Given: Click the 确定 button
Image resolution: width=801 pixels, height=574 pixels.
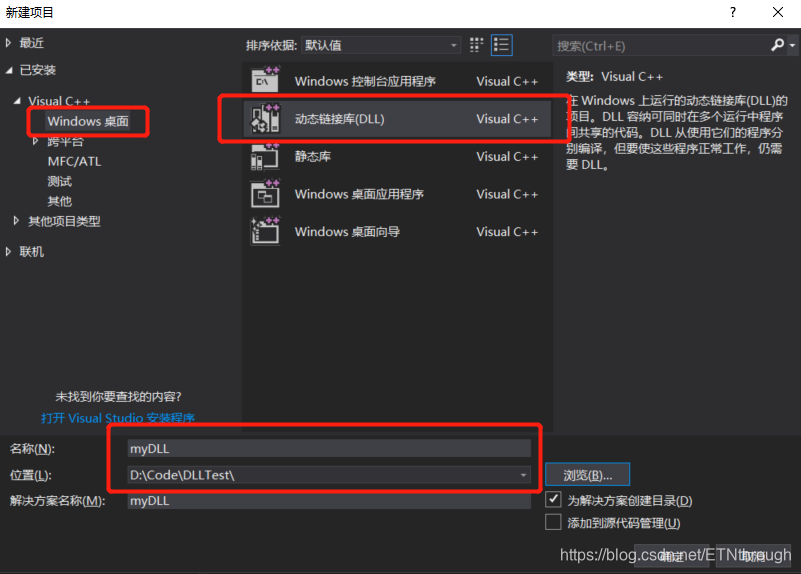Looking at the screenshot, I should [x=671, y=556].
